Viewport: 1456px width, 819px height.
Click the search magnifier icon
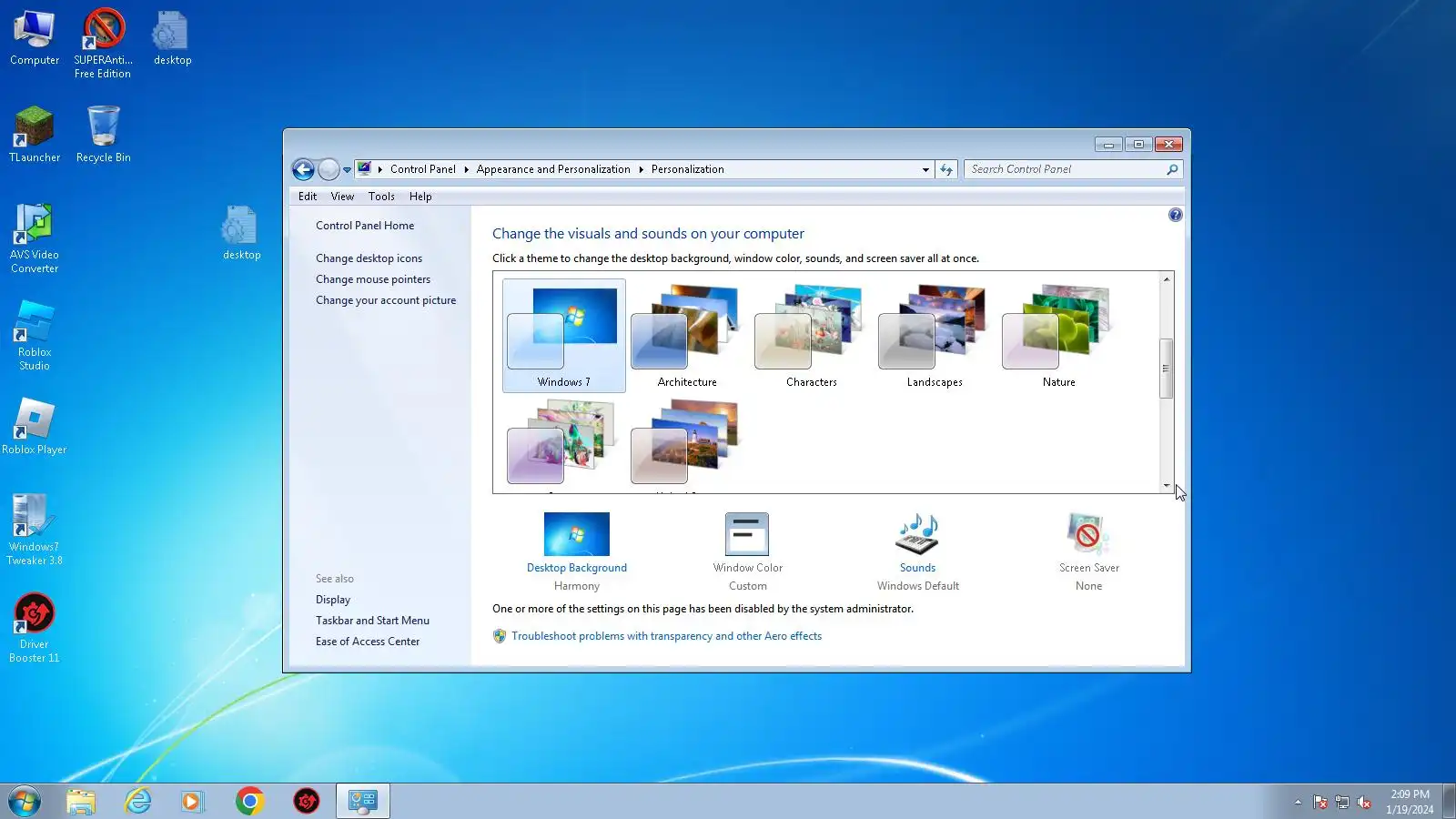point(1172,169)
